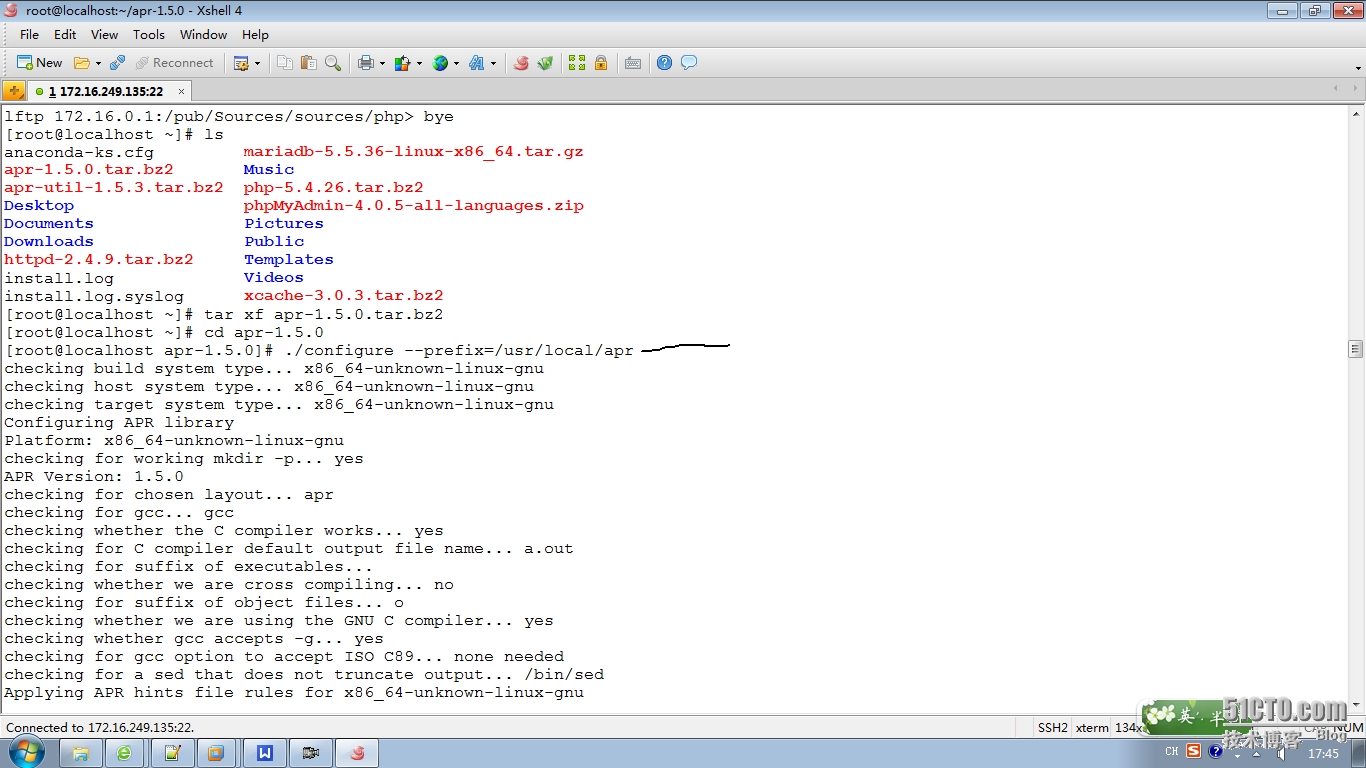The width and height of the screenshot is (1366, 768).
Task: Expand the Font dropdown arrow
Action: (x=493, y=63)
